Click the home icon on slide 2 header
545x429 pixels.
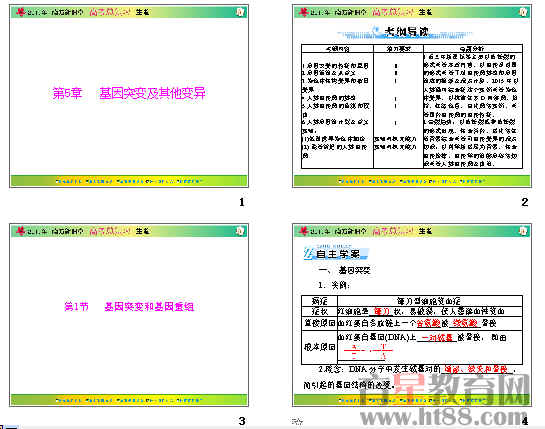pos(523,12)
